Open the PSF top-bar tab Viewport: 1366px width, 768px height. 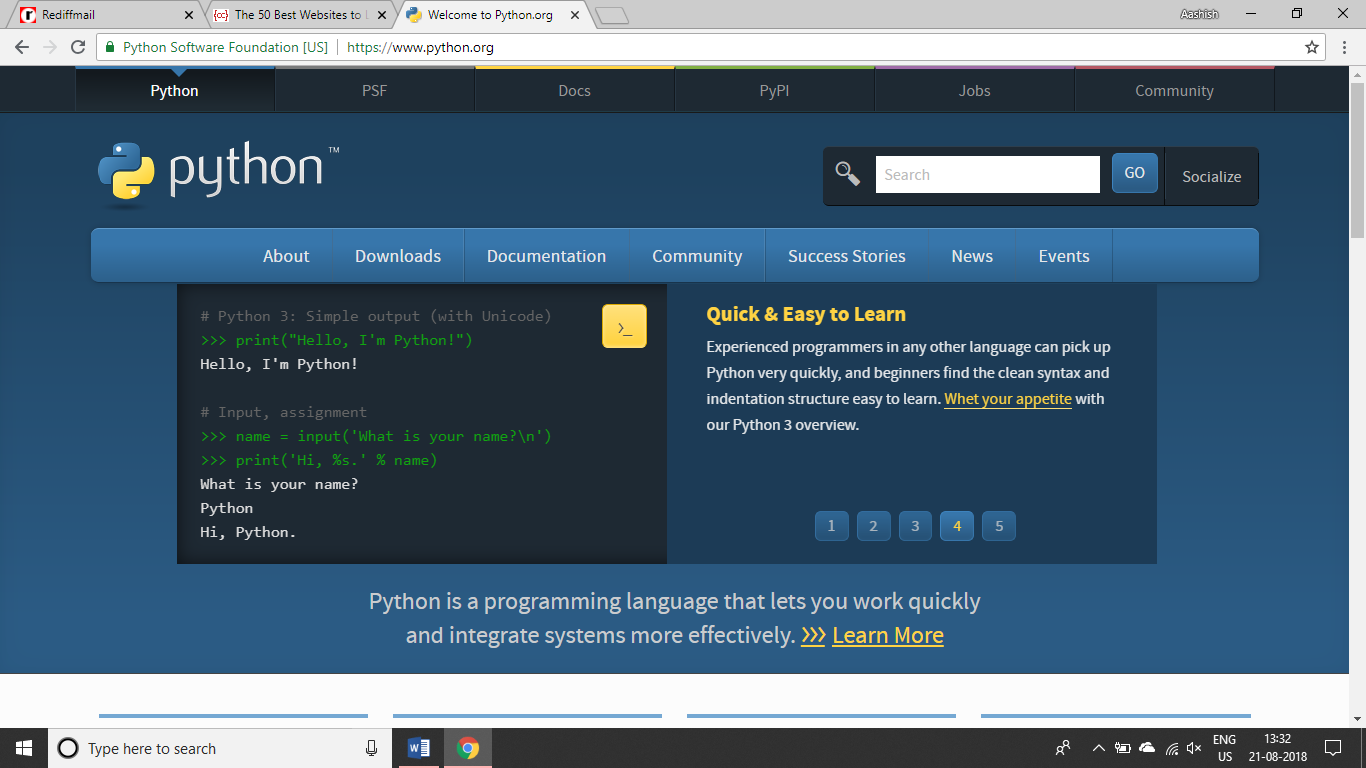374,90
